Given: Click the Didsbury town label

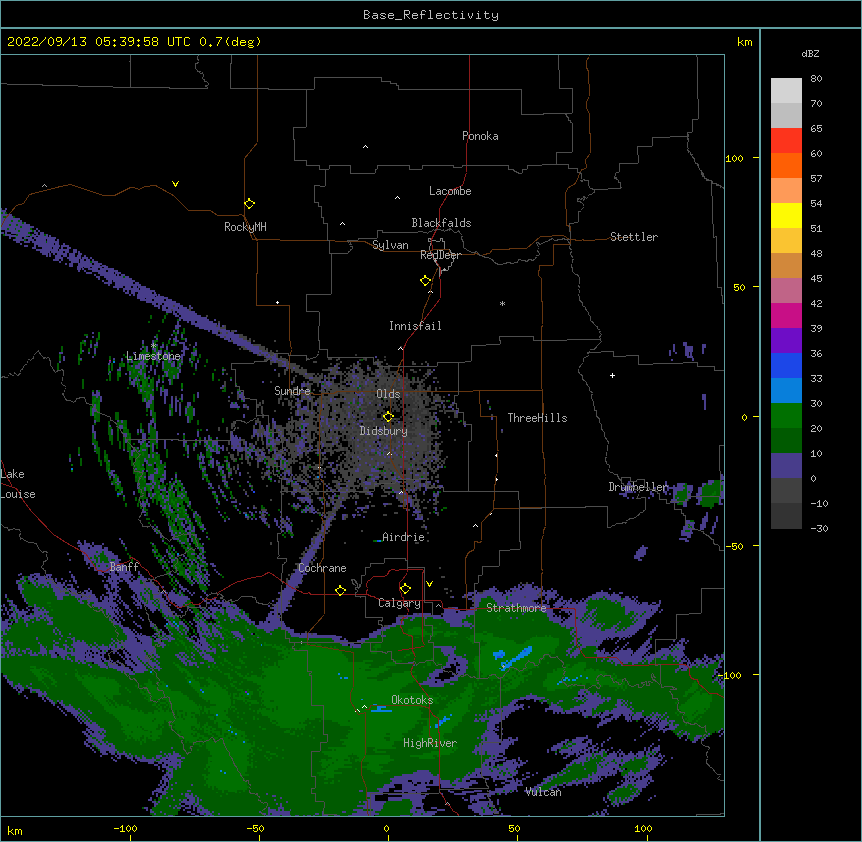Looking at the screenshot, I should click(384, 431).
